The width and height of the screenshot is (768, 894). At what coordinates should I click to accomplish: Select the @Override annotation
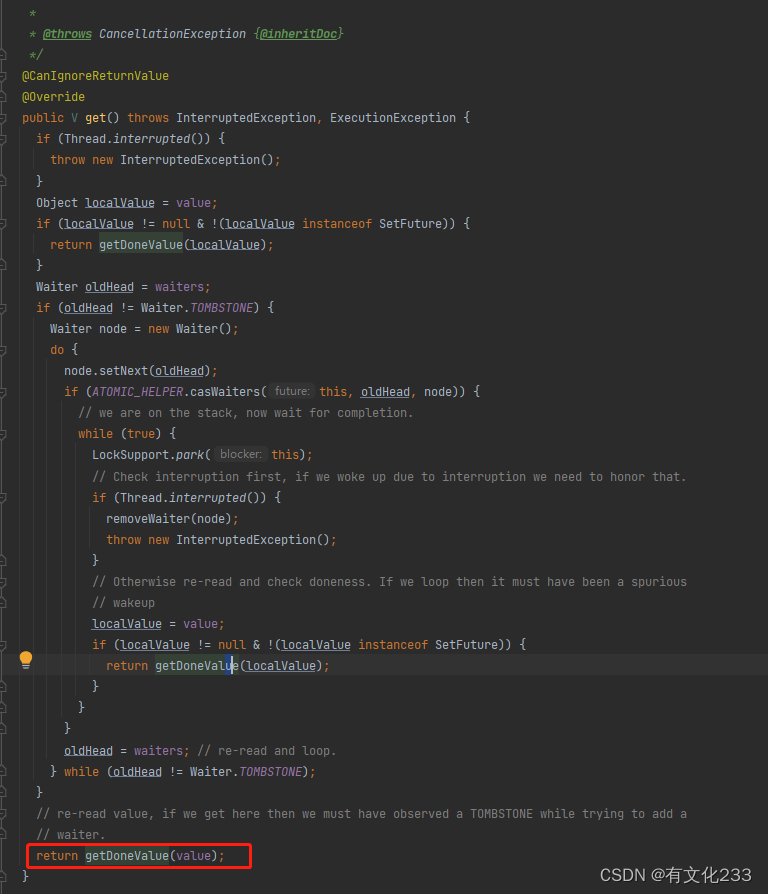(x=53, y=97)
